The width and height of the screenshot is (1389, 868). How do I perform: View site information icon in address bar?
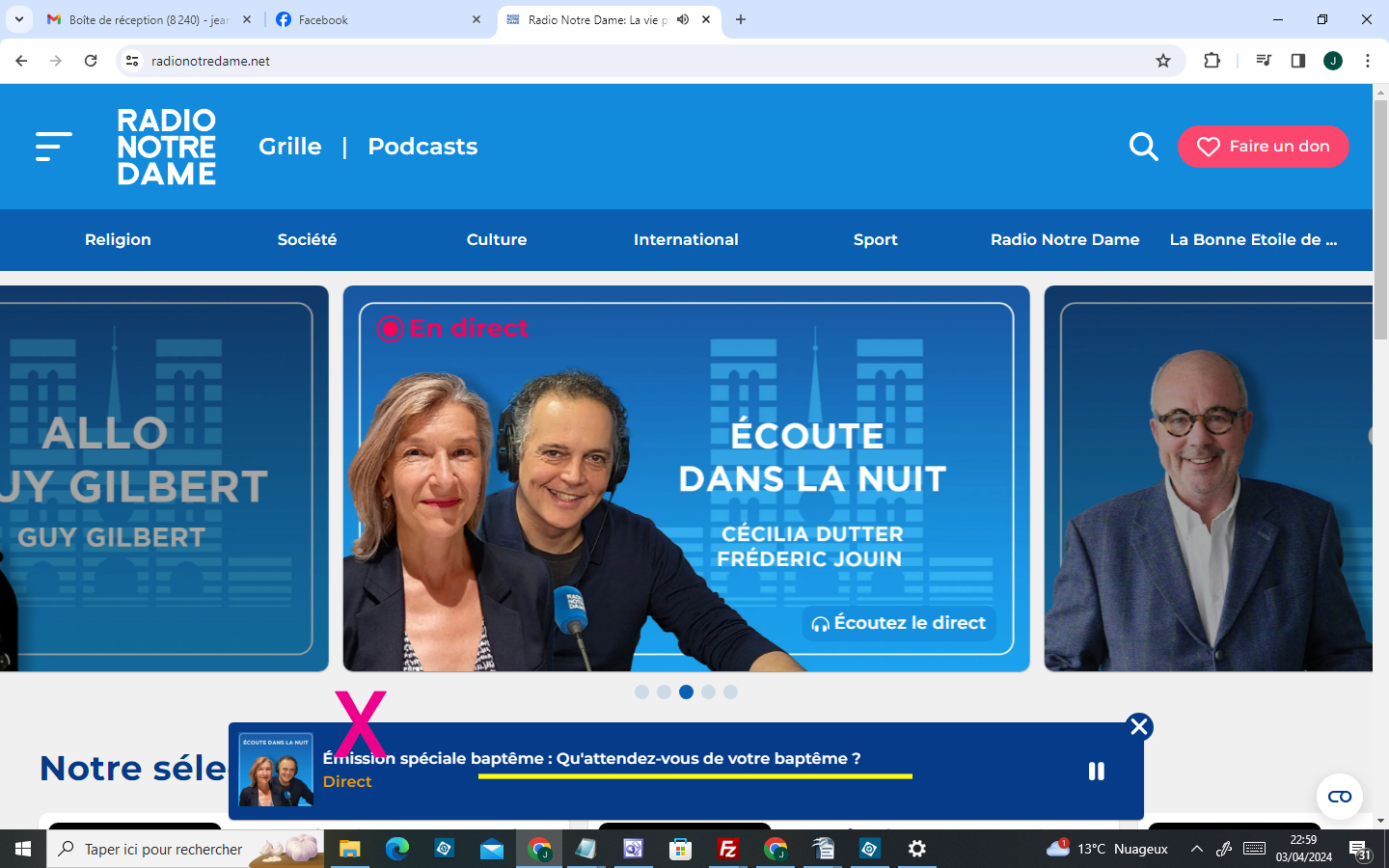click(x=132, y=61)
